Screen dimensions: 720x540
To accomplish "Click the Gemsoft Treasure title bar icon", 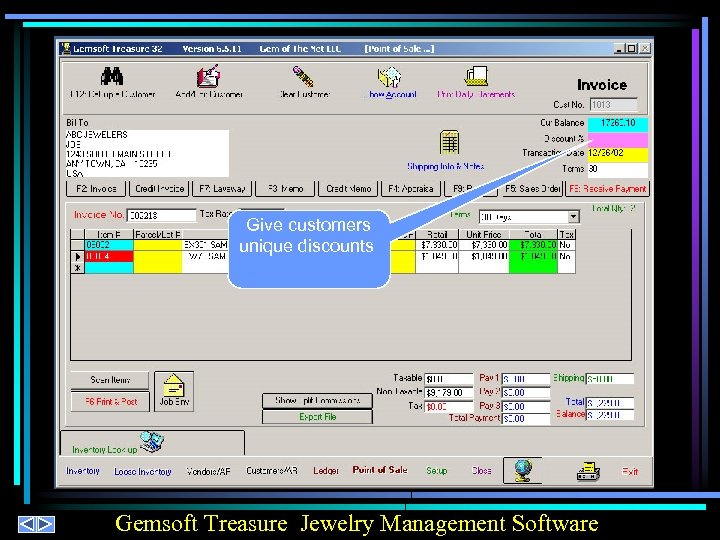I will coord(66,48).
